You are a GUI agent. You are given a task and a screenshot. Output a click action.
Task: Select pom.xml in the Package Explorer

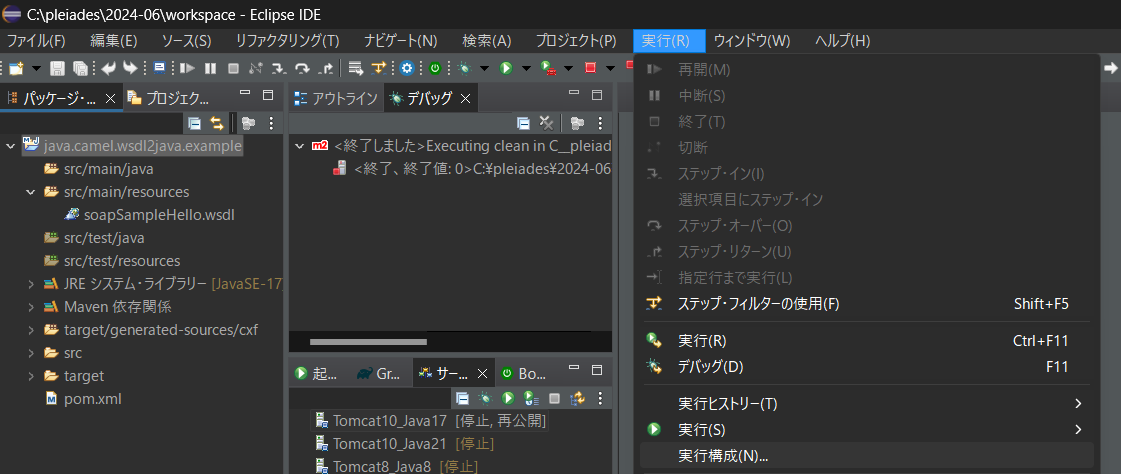pos(82,398)
